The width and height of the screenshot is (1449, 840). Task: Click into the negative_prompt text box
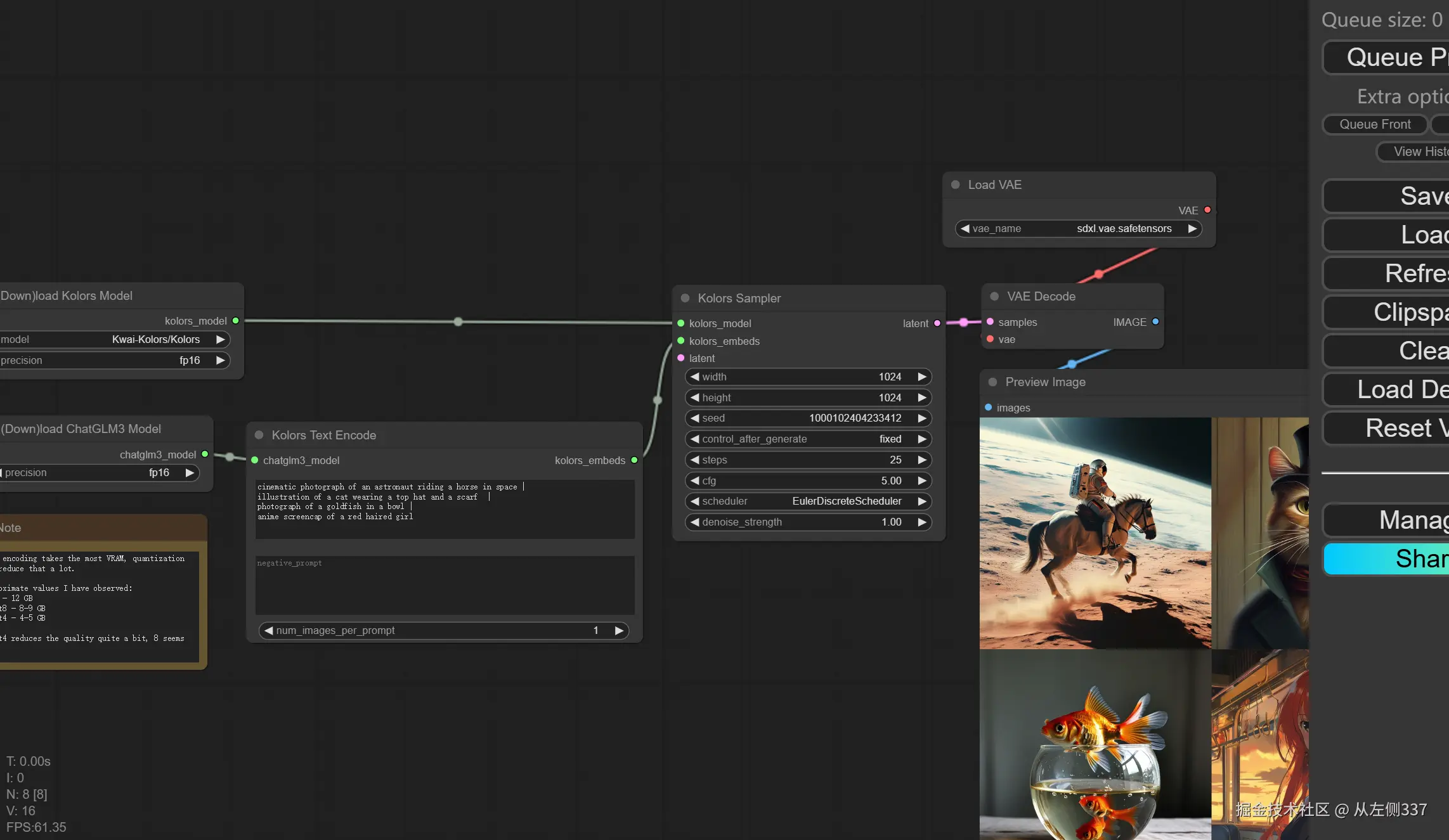[445, 586]
